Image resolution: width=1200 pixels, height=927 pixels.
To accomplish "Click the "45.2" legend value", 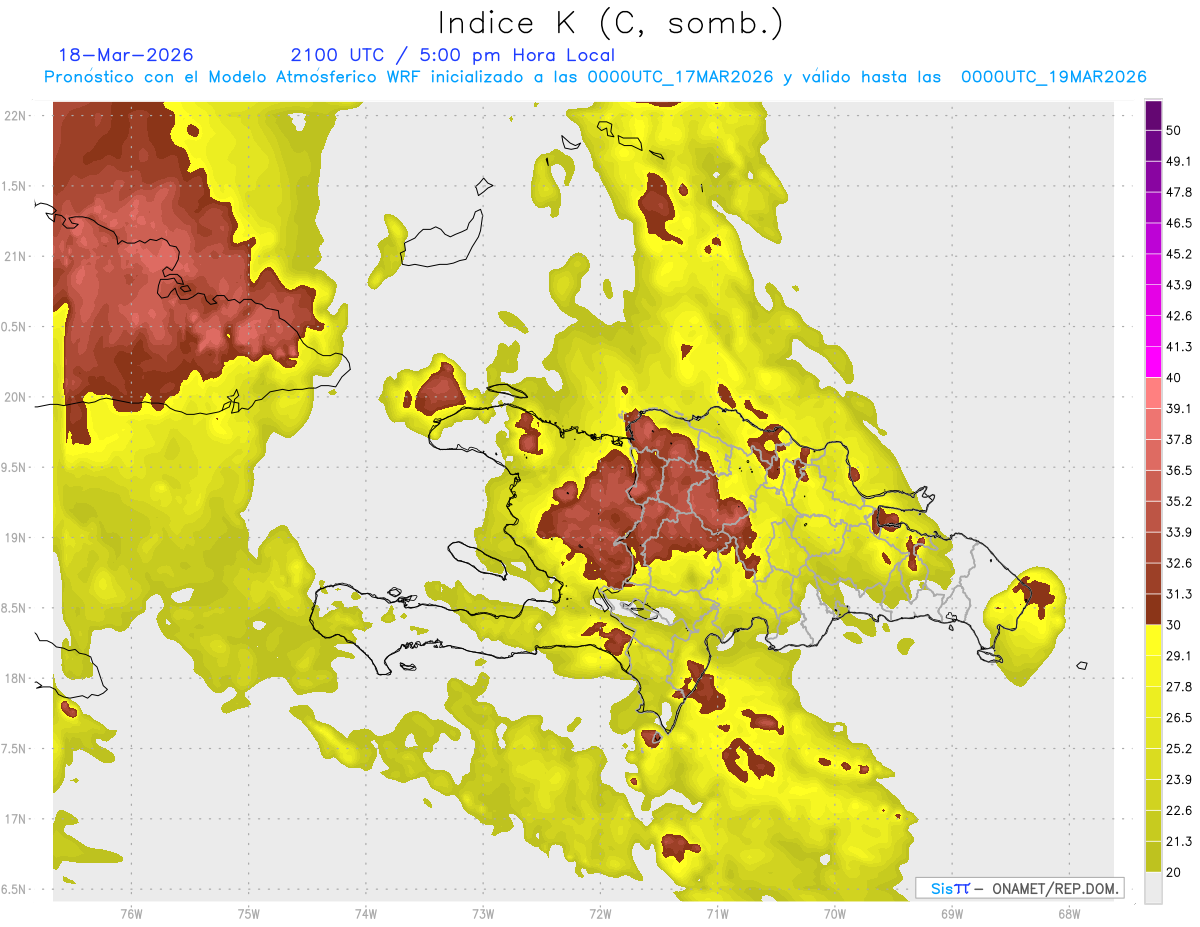I will [1179, 254].
